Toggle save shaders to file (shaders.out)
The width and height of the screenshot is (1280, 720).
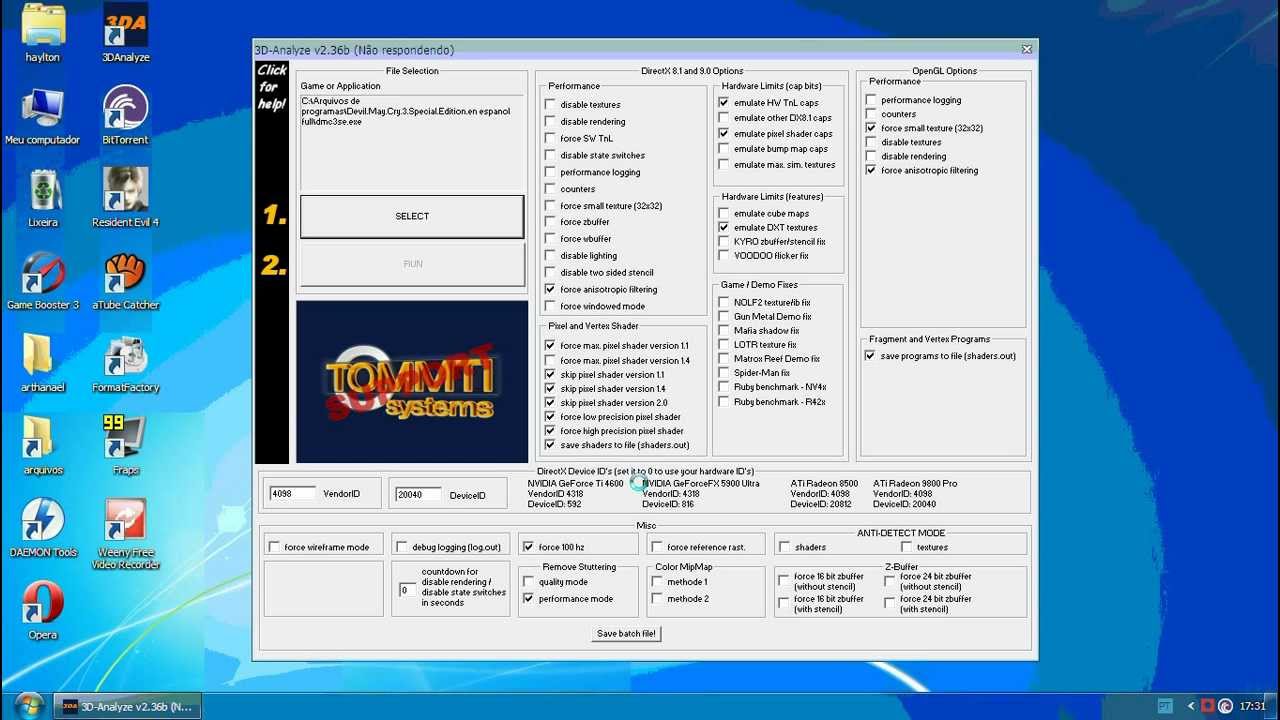point(550,446)
